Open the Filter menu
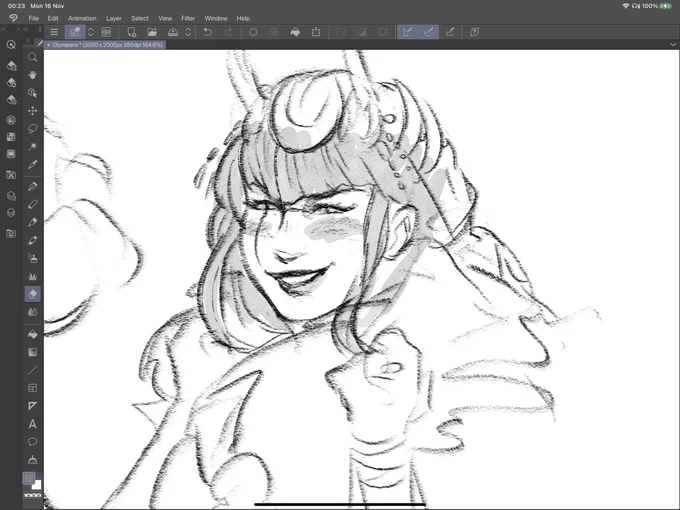The height and width of the screenshot is (510, 680). point(188,18)
